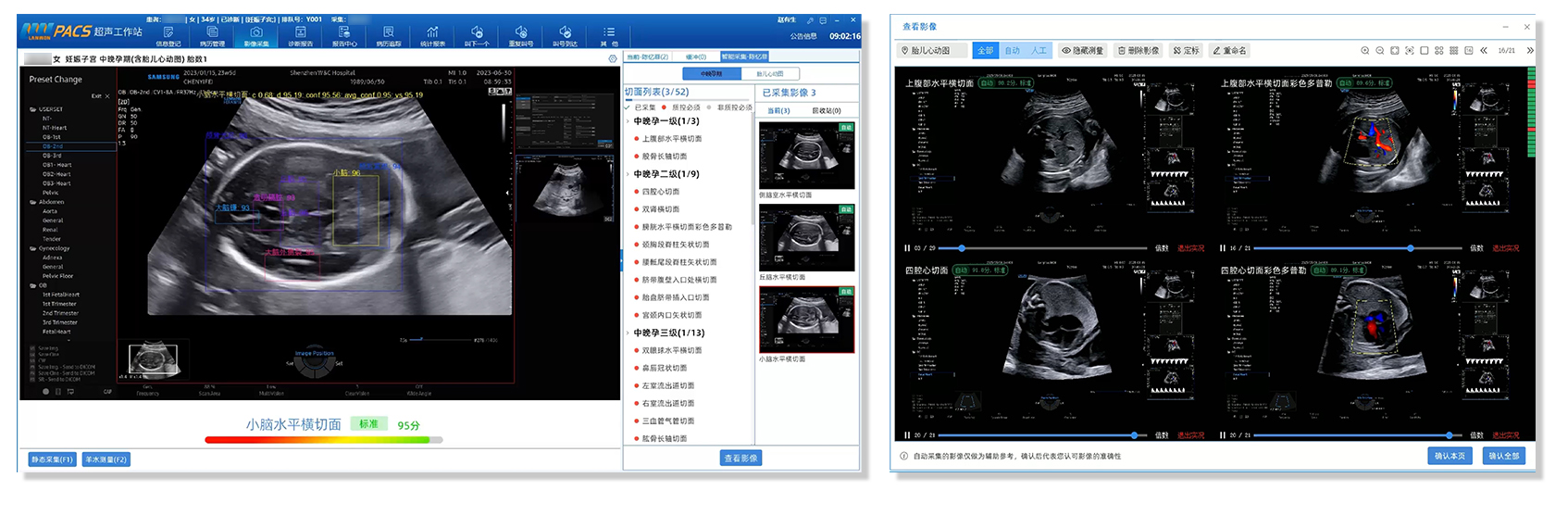This screenshot has width=1568, height=515.
Task: Switch to 当前-防忆原(2) tab
Action: pos(648,57)
